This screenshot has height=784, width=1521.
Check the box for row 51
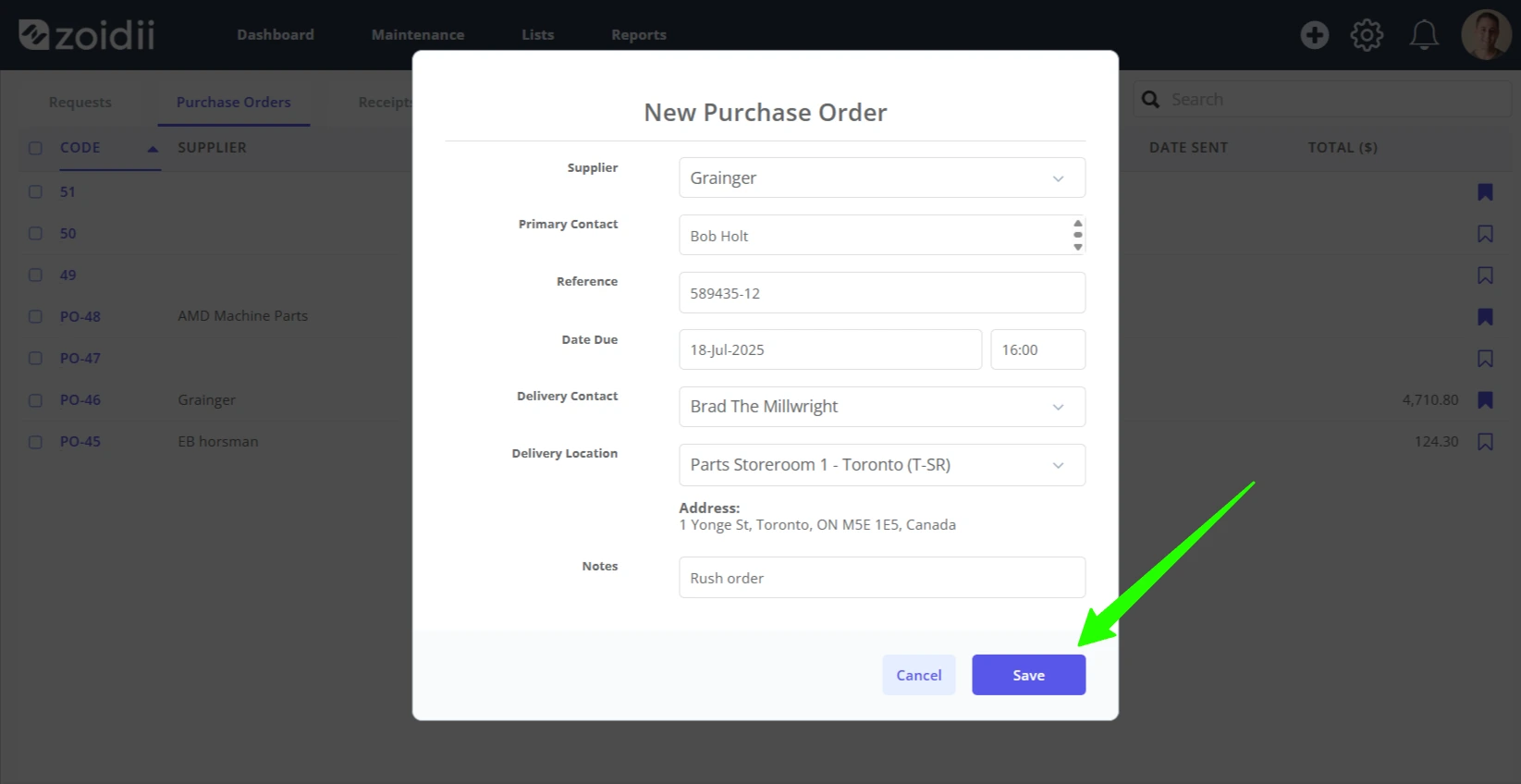point(35,192)
